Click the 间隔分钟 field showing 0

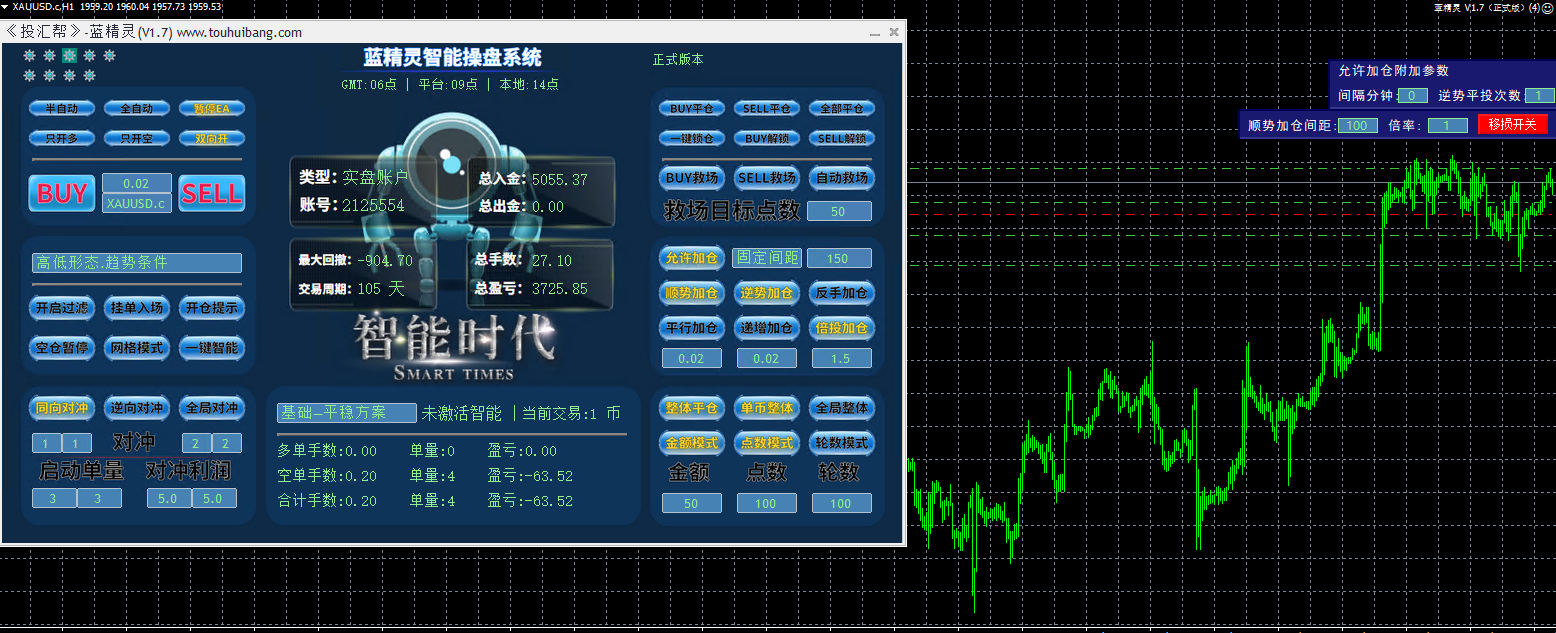(x=1412, y=96)
